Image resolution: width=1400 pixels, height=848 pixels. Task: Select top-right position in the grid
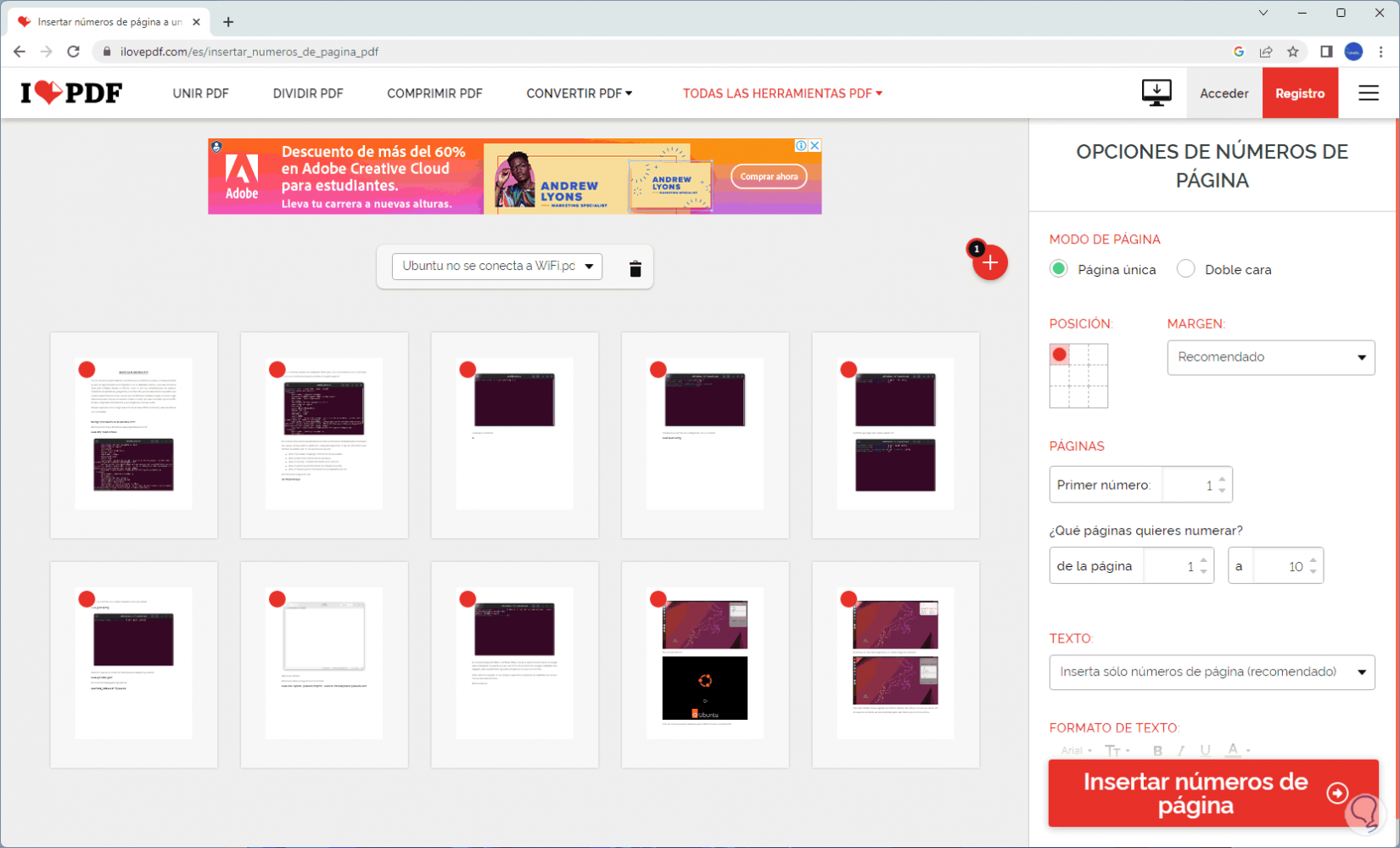point(1098,354)
